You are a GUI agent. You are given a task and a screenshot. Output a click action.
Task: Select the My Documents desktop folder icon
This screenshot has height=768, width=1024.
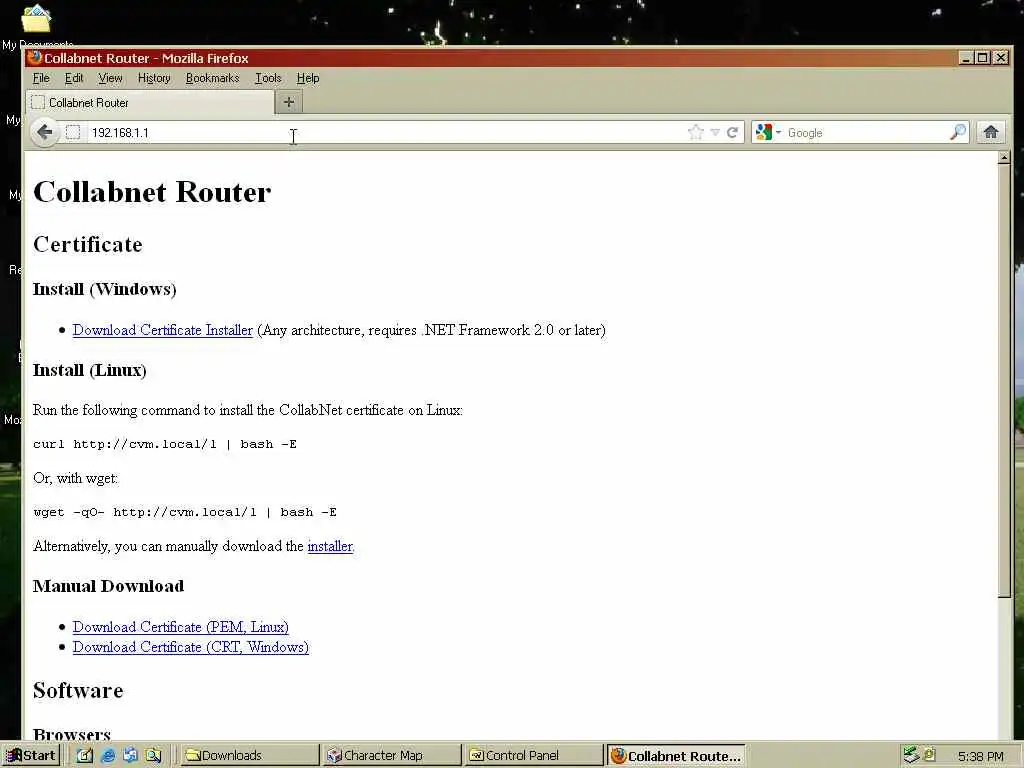(36, 18)
